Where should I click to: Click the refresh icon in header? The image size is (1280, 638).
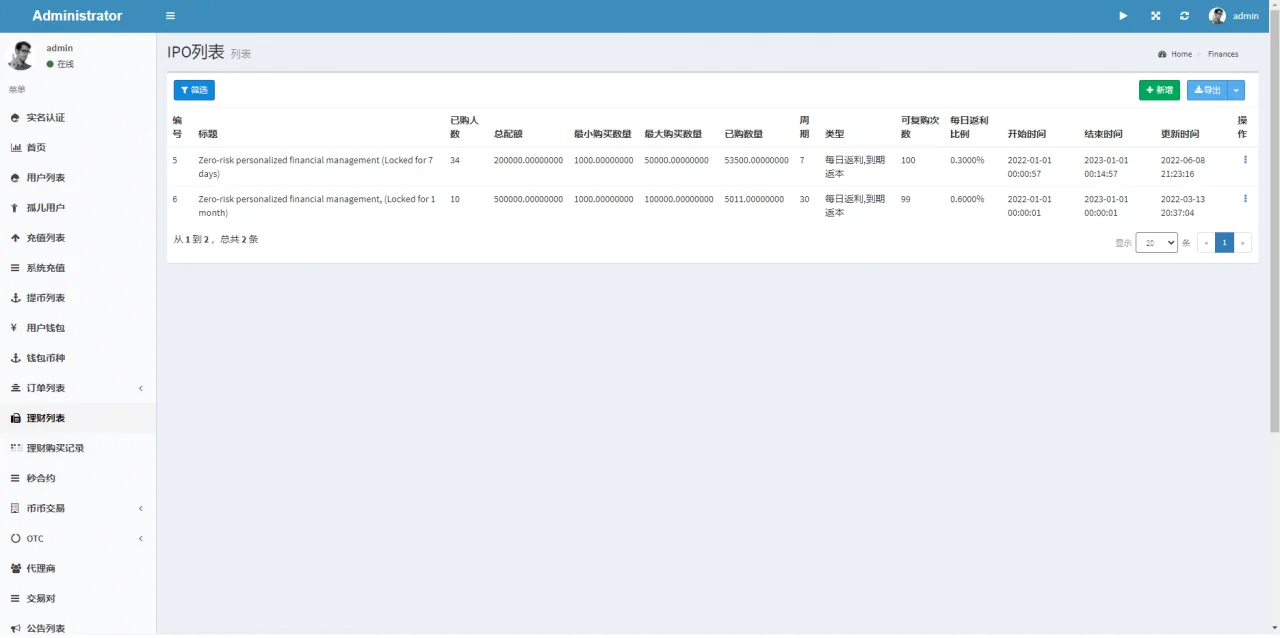click(x=1185, y=16)
